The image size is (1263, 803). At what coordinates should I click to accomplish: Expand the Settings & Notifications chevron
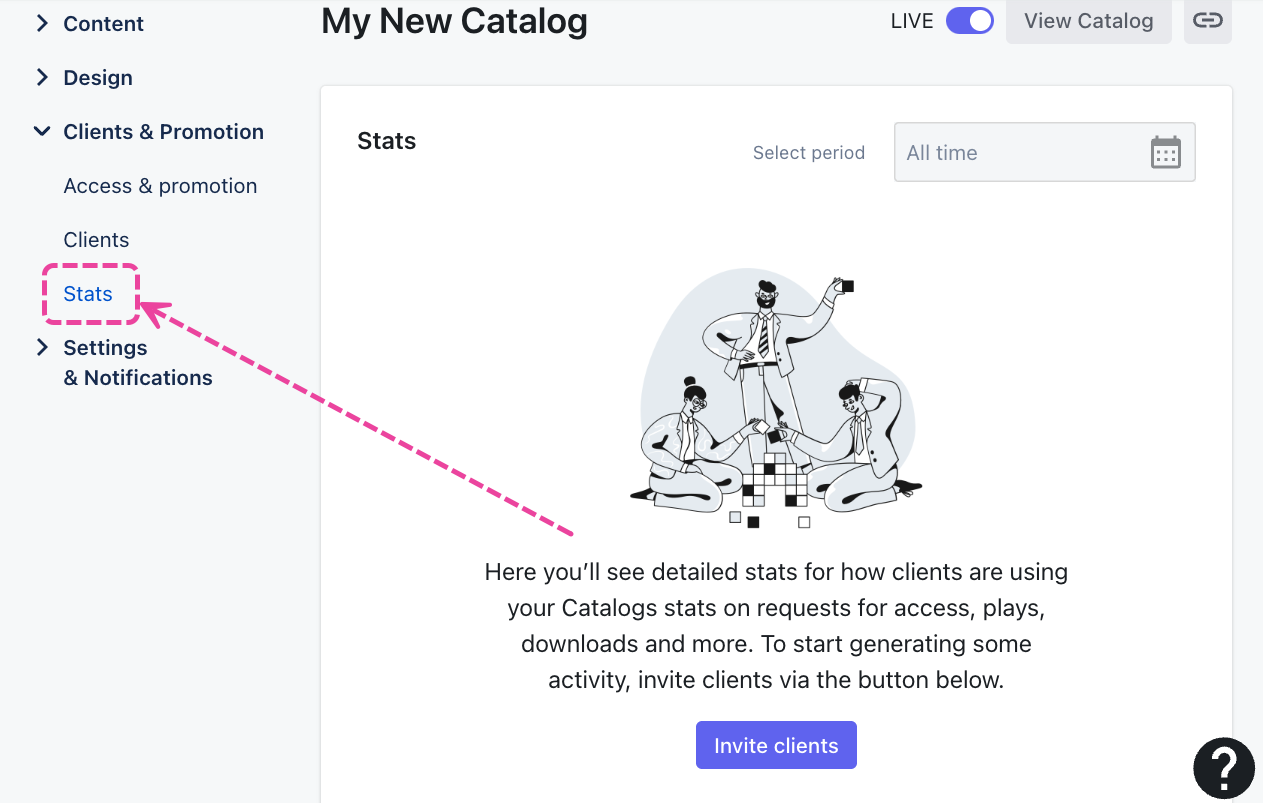[x=42, y=347]
